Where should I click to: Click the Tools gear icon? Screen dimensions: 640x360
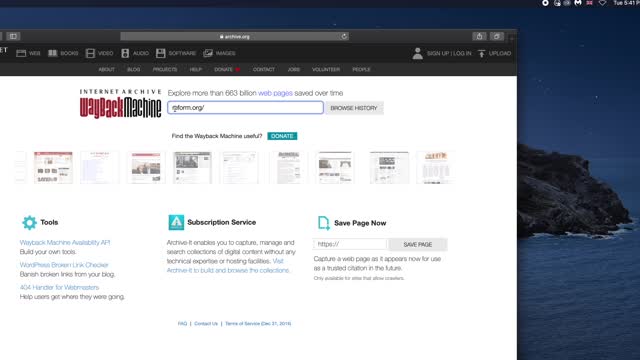pyautogui.click(x=29, y=222)
